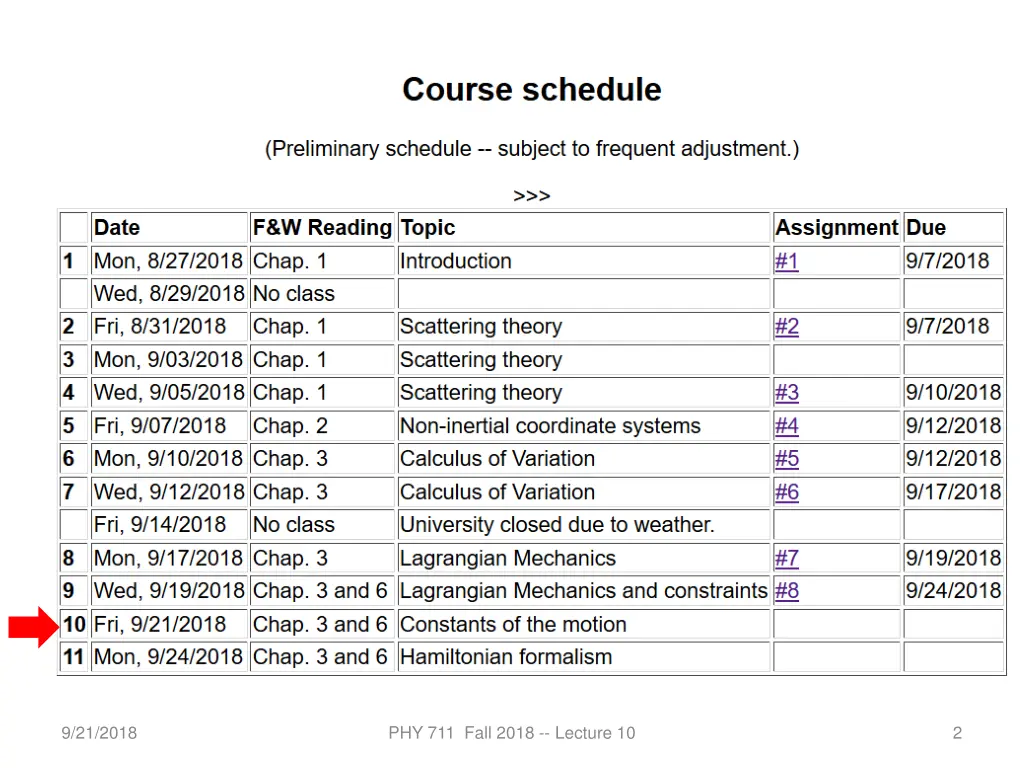Select the Assignment column header
The width and height of the screenshot is (1024, 768).
(837, 227)
